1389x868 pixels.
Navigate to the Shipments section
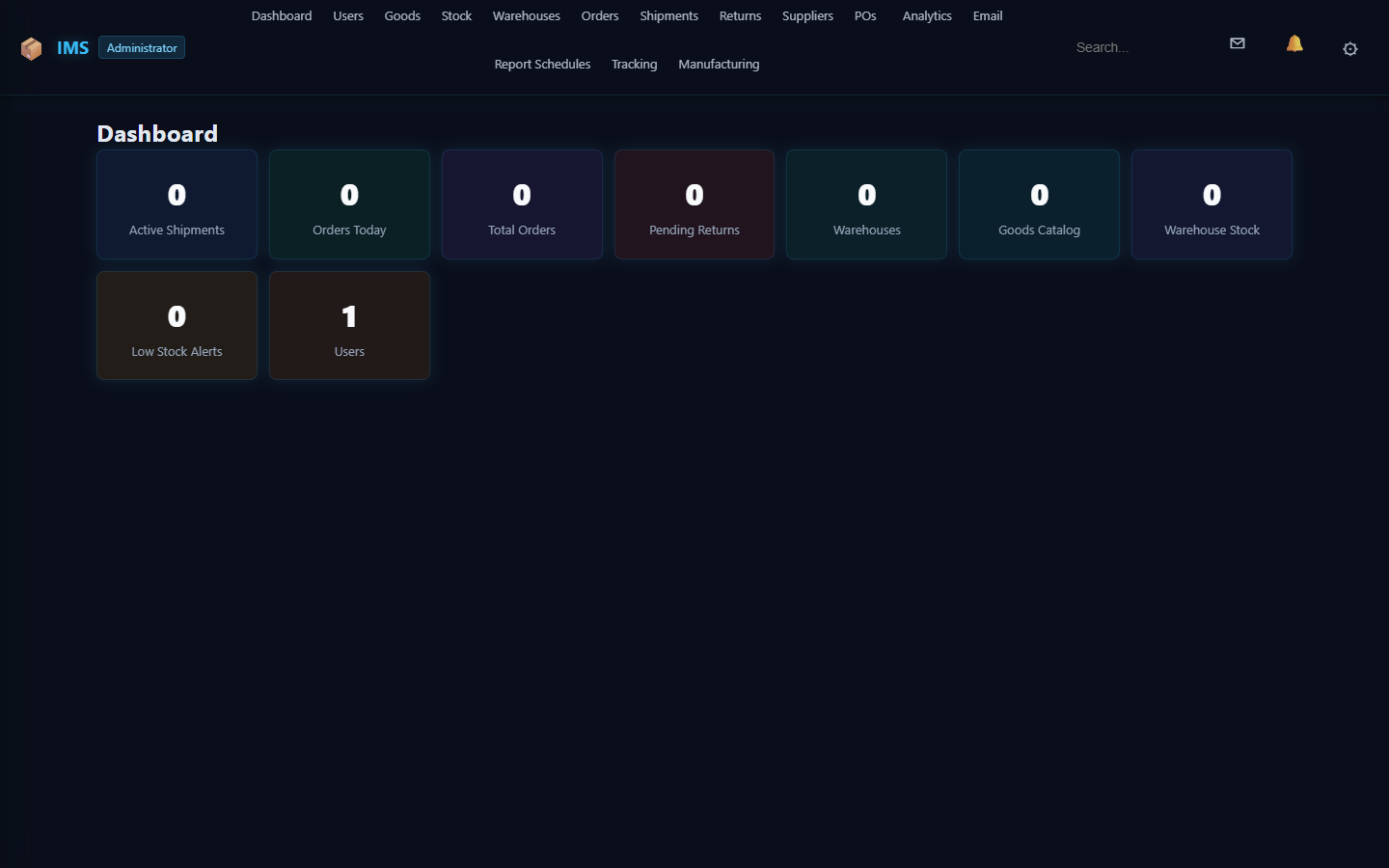click(668, 15)
